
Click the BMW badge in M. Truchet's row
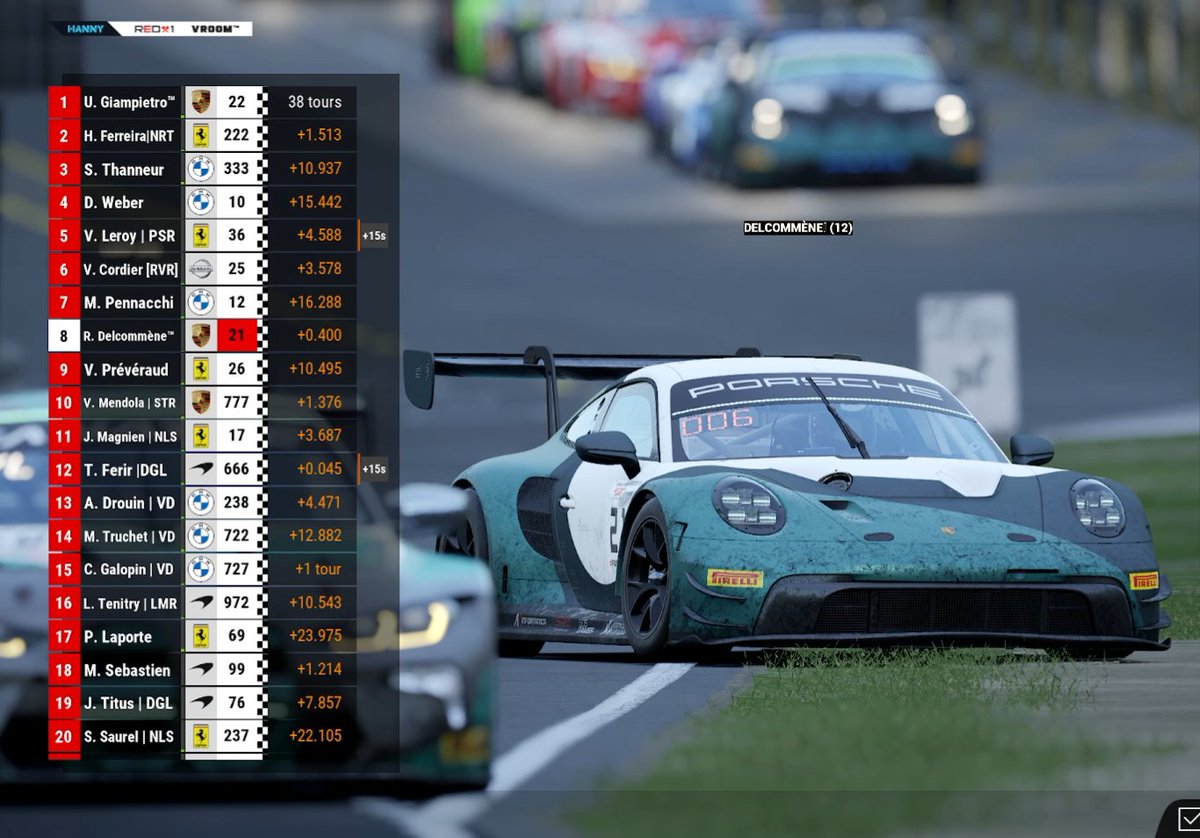pyautogui.click(x=201, y=535)
